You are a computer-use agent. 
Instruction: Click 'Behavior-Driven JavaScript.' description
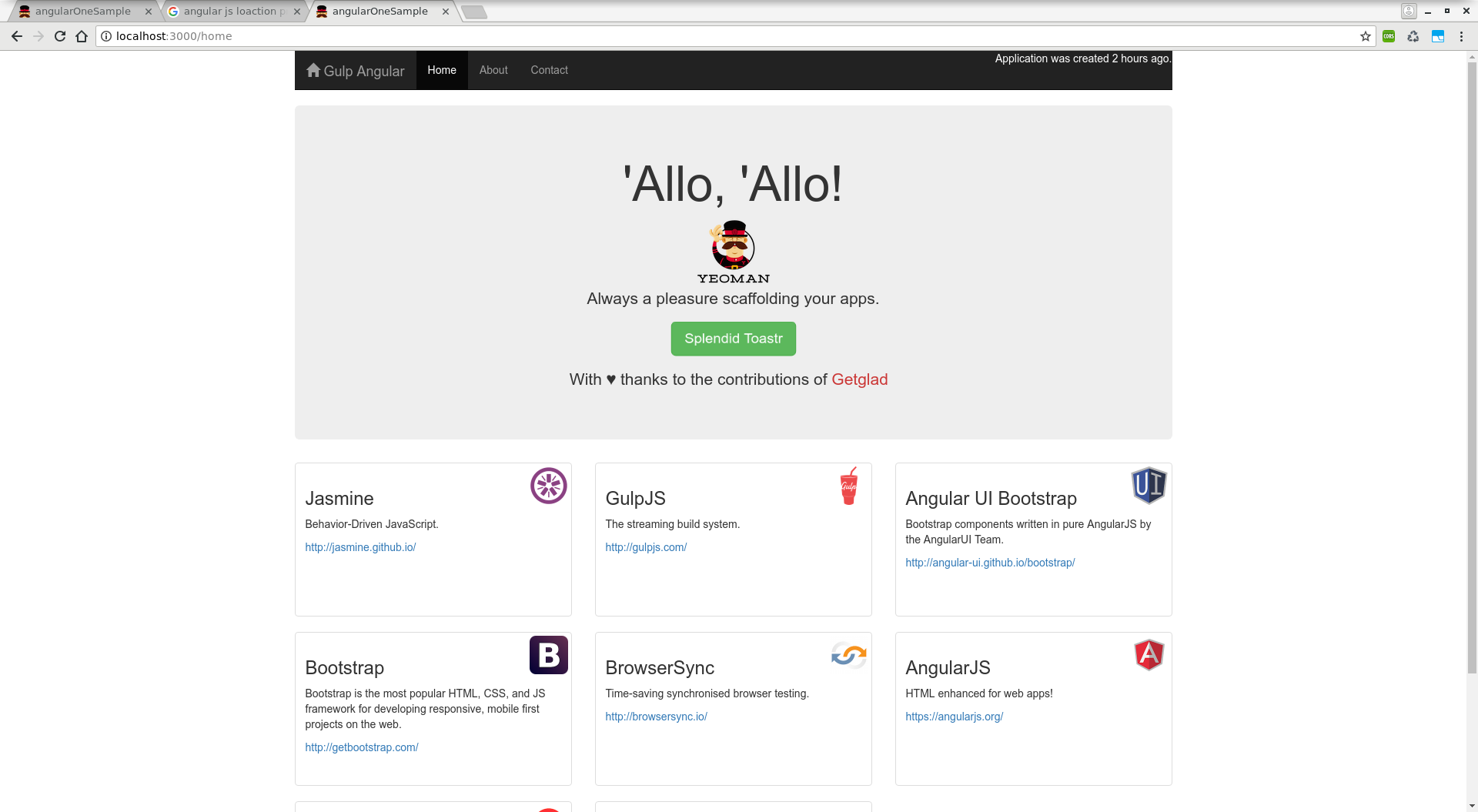coord(372,524)
